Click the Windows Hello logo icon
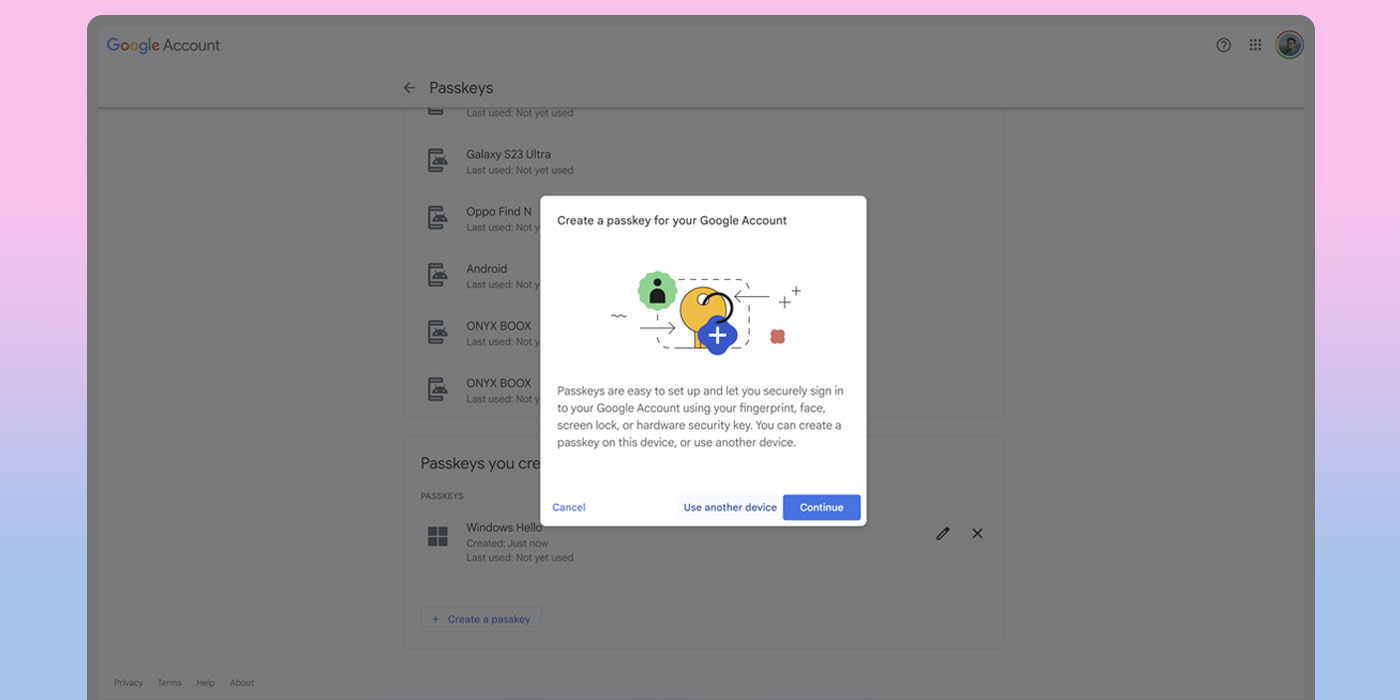This screenshot has width=1400, height=700. point(437,535)
